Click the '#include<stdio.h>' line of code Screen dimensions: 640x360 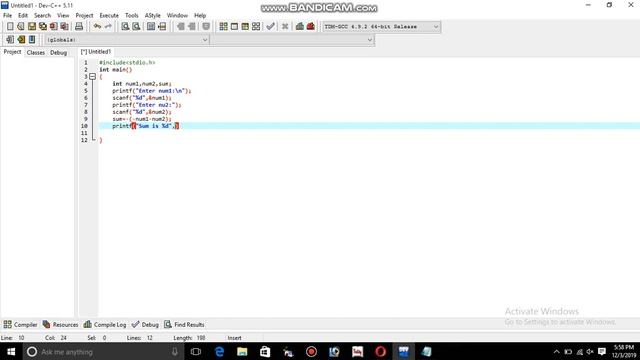click(x=127, y=62)
